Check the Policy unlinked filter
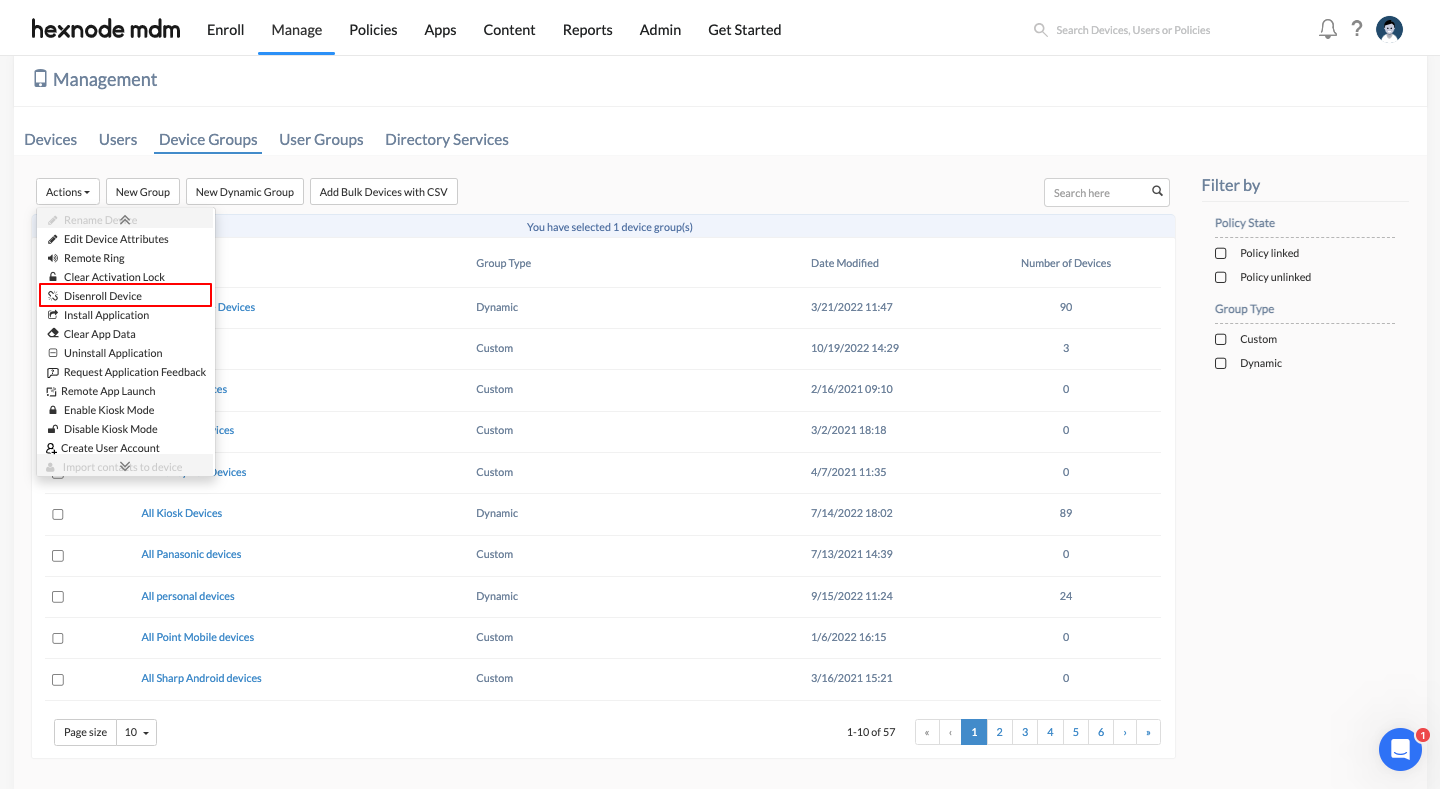The image size is (1440, 789). tap(1220, 277)
